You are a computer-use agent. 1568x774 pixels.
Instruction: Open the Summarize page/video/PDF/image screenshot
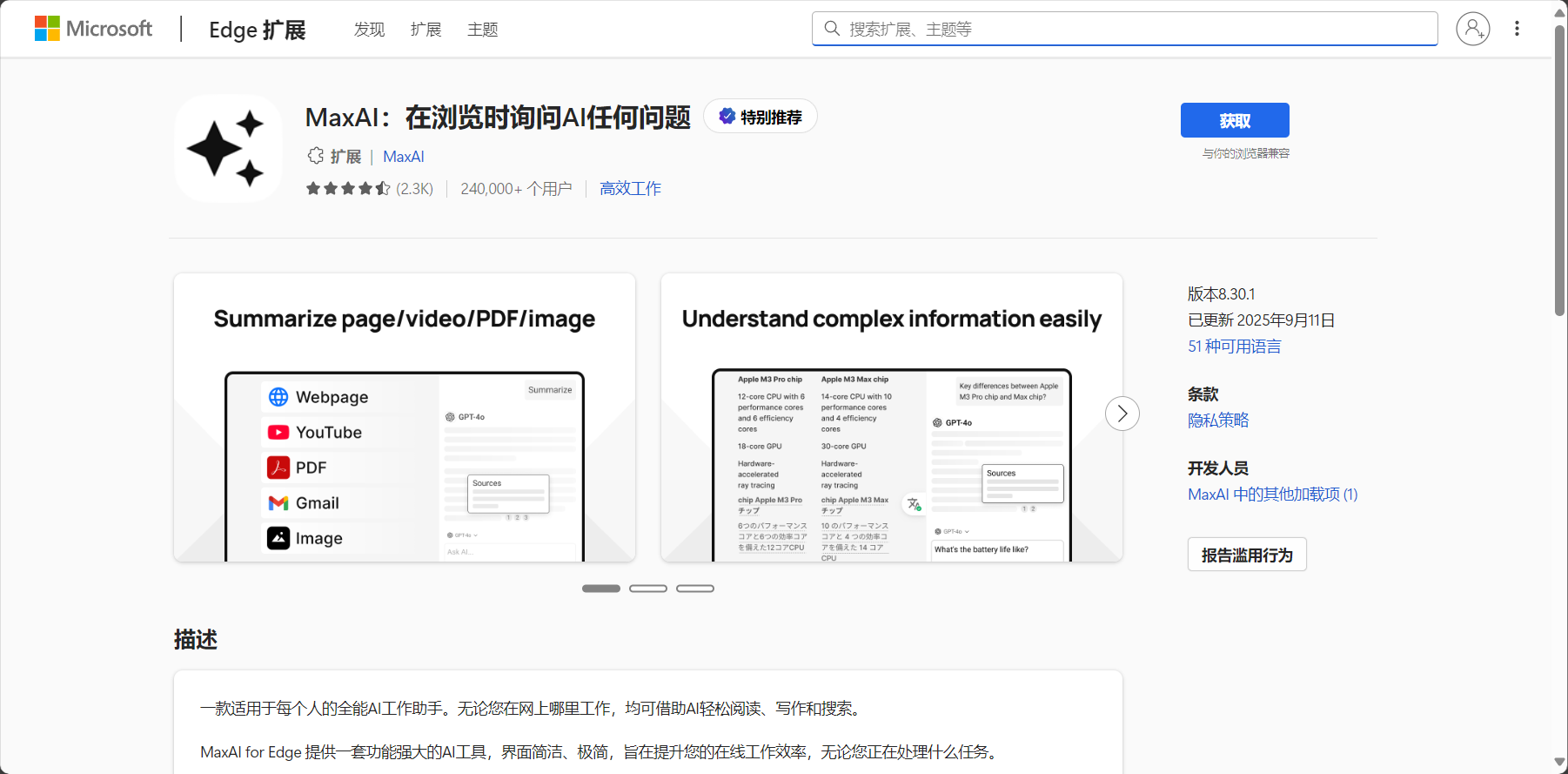(405, 418)
